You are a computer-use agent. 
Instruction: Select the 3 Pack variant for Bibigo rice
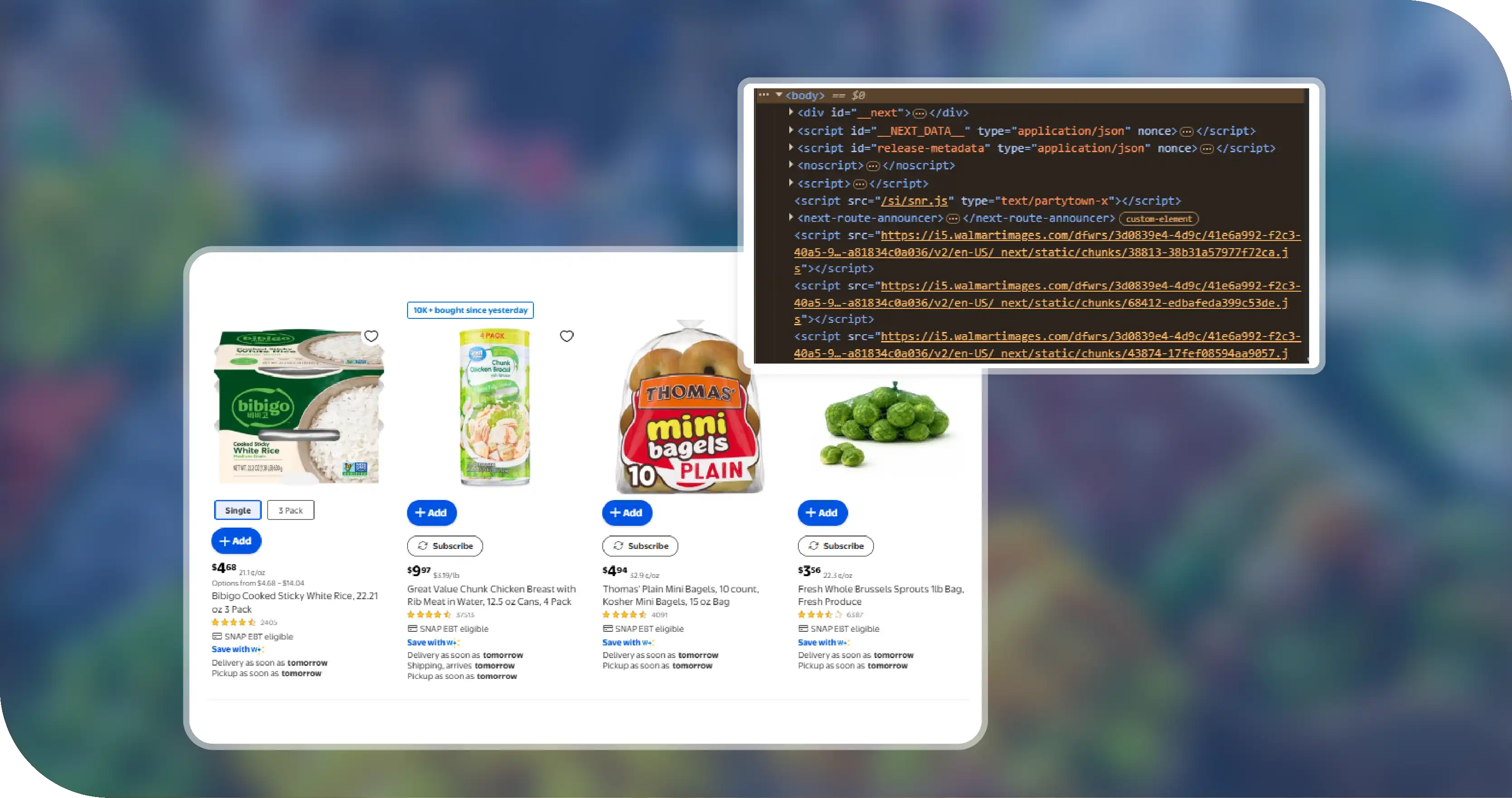tap(291, 510)
